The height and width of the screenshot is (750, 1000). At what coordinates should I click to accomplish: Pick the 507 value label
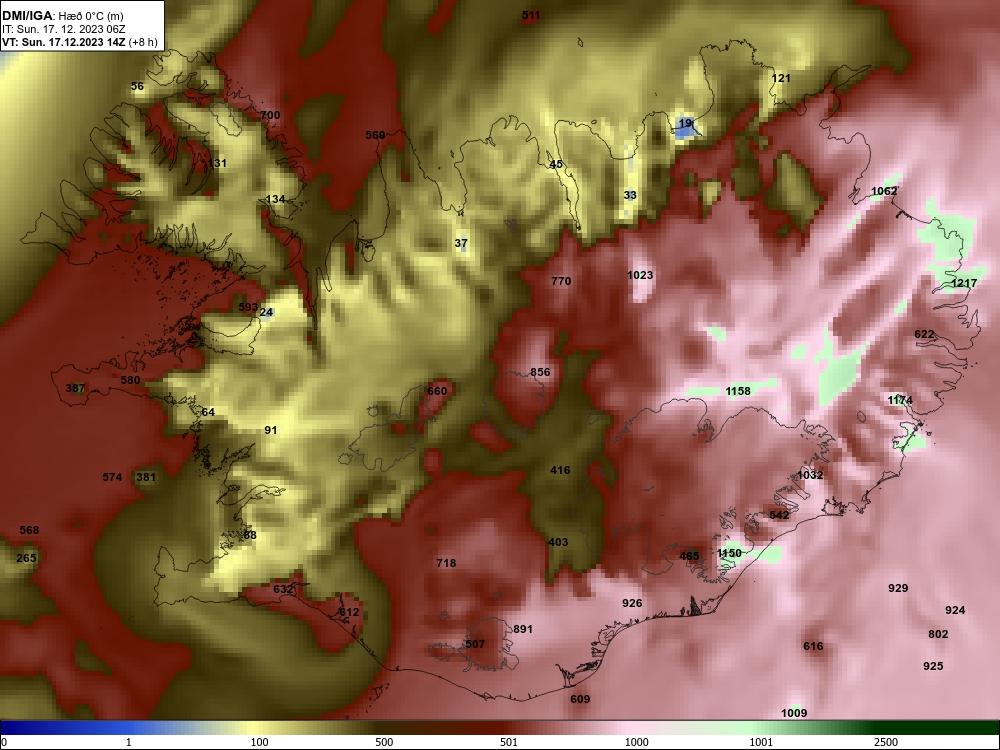pyautogui.click(x=475, y=644)
